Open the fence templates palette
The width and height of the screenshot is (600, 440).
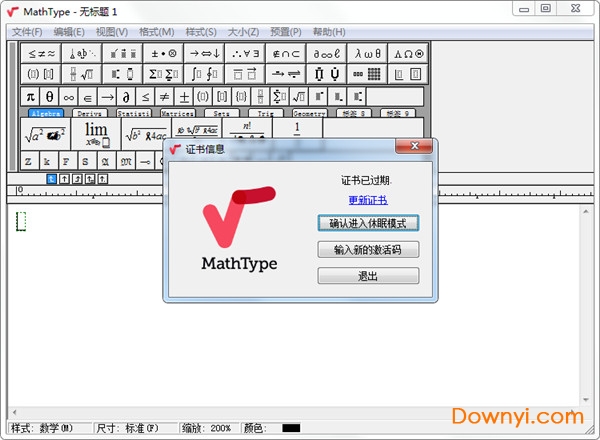(41, 74)
